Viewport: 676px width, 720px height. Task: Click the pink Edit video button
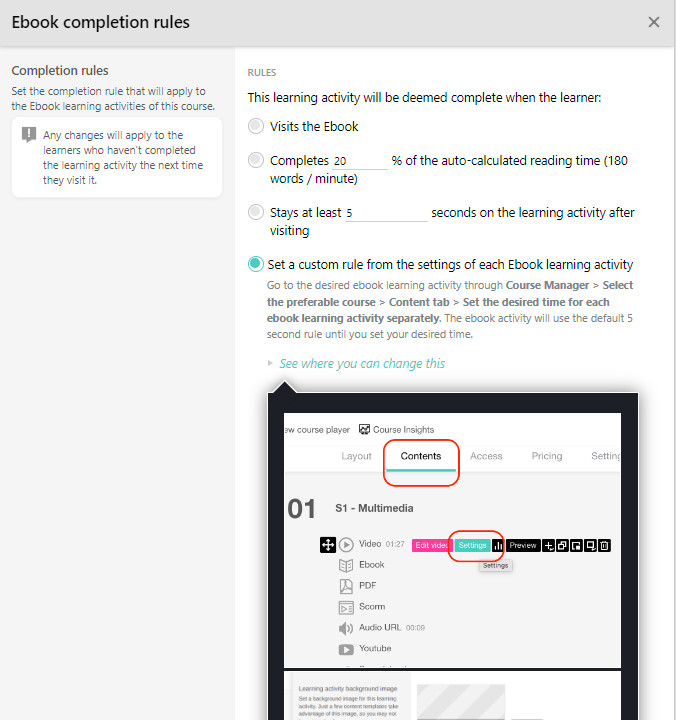pyautogui.click(x=431, y=545)
